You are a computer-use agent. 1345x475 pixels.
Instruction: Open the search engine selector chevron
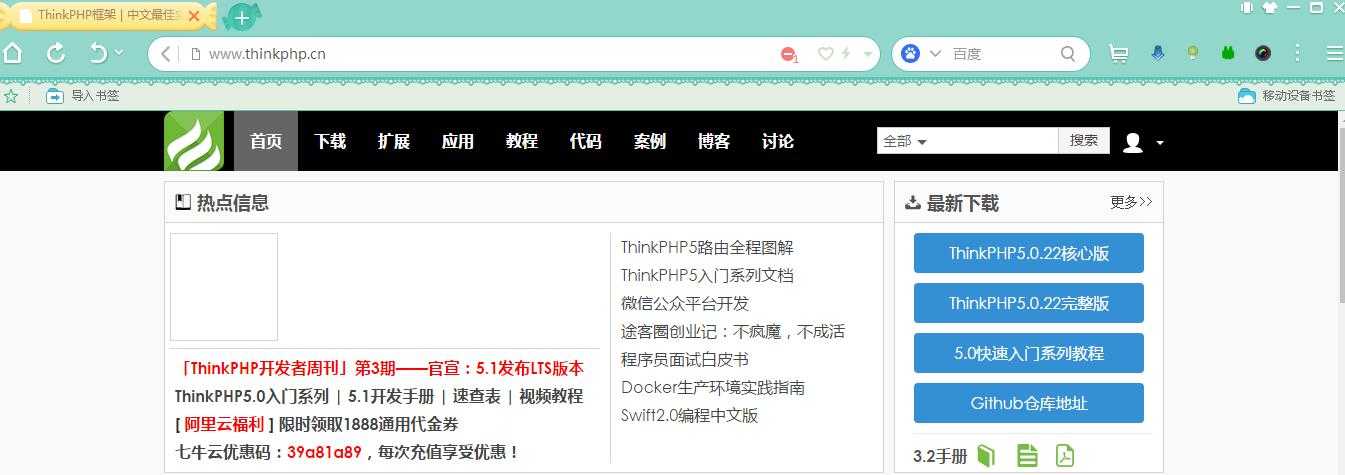935,54
